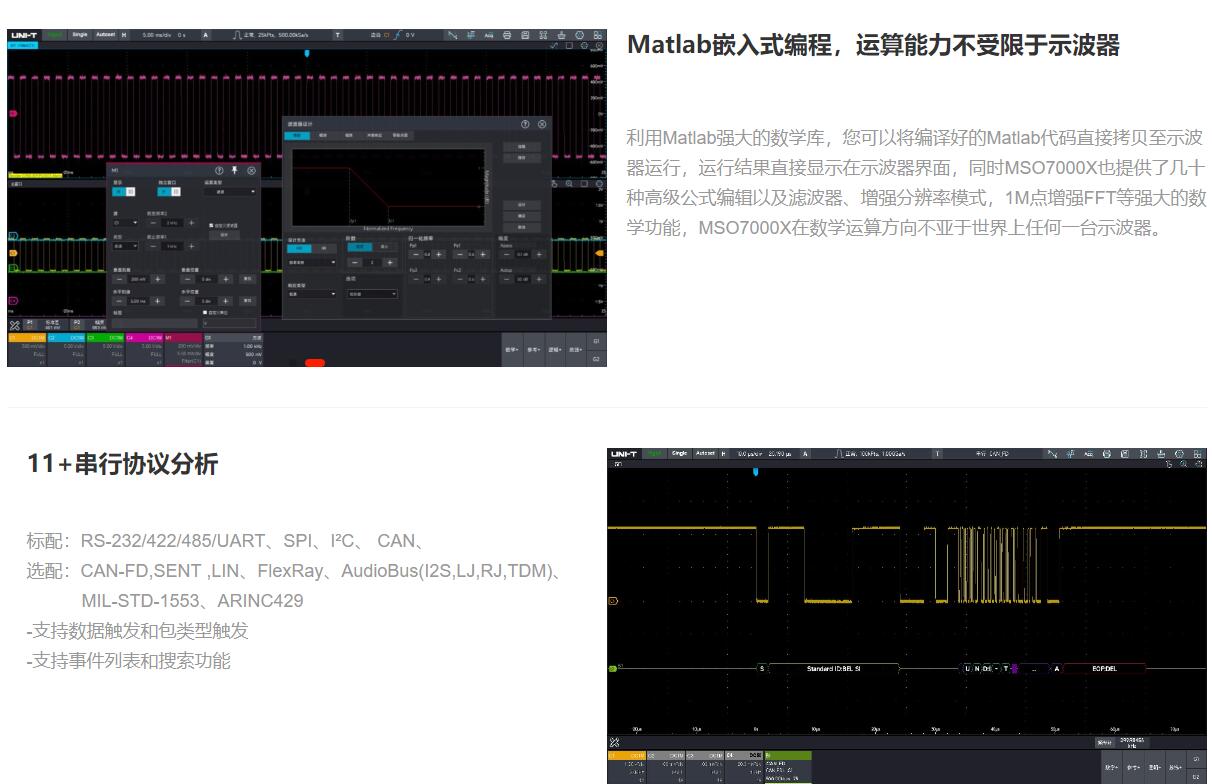Select the C1 channel tab in the CAN-FD oscilloscope
1212x784 pixels.
(x=627, y=755)
